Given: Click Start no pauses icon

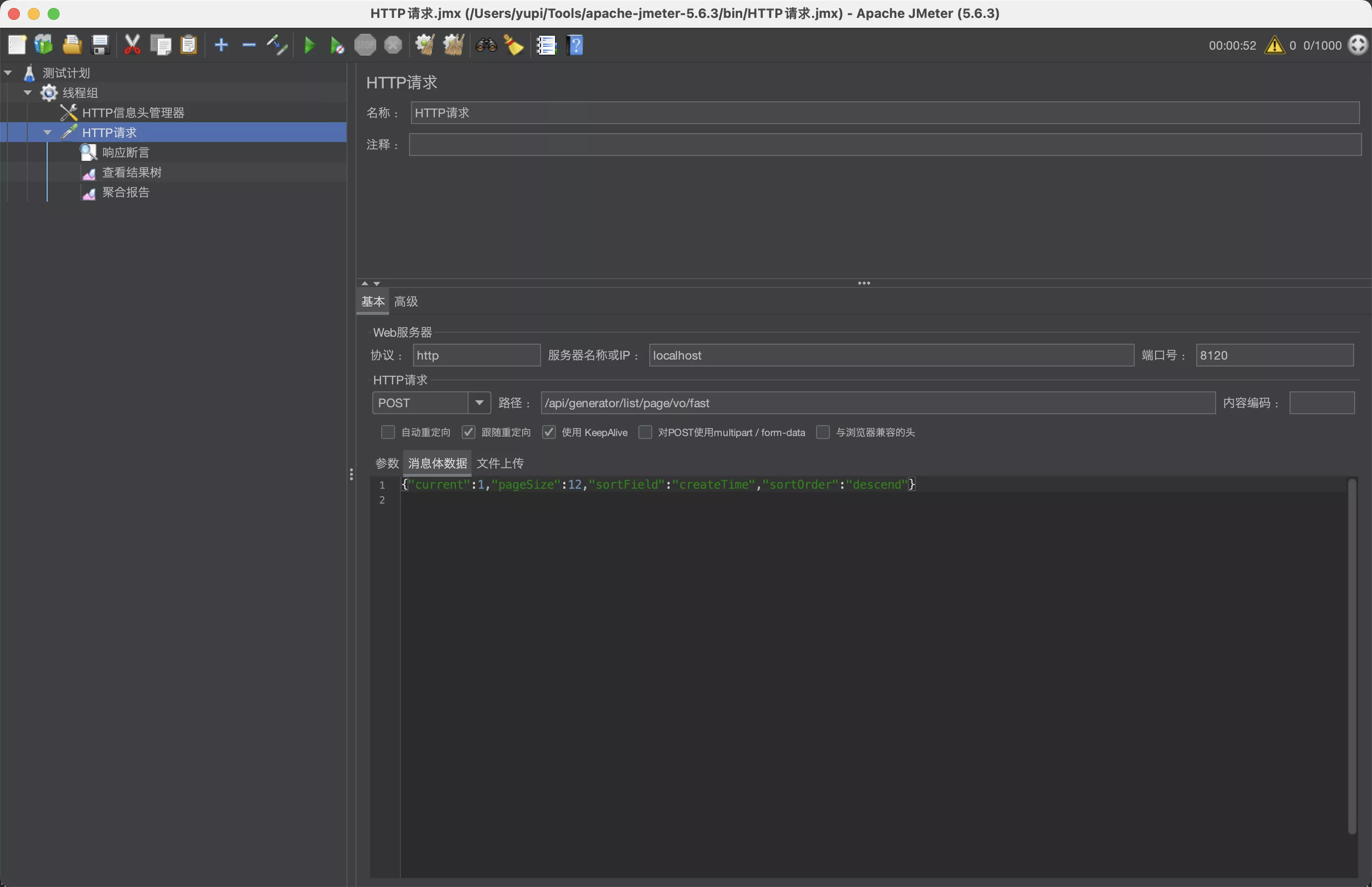Looking at the screenshot, I should (x=337, y=45).
